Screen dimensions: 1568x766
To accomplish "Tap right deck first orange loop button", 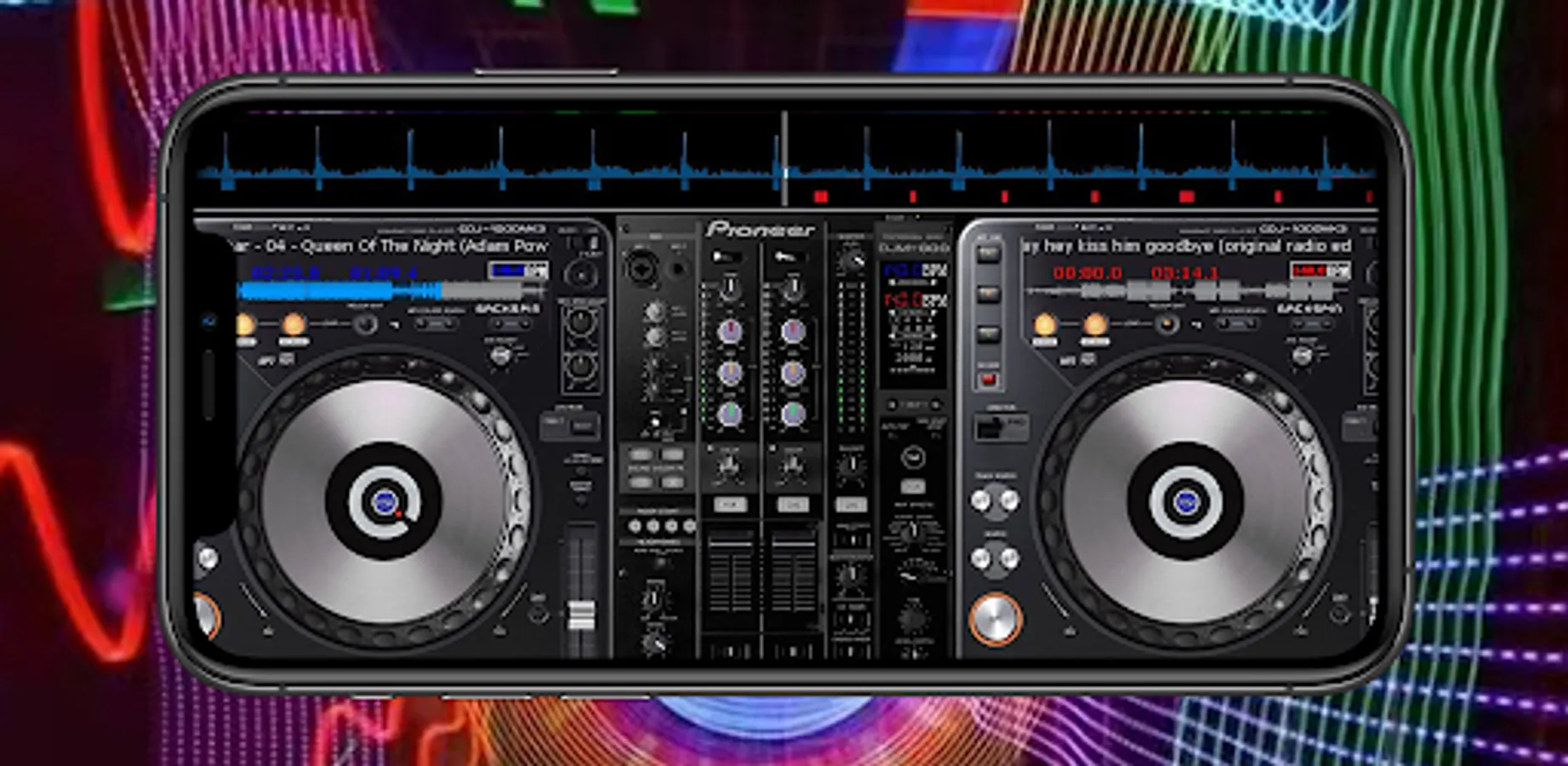I will [x=1046, y=325].
